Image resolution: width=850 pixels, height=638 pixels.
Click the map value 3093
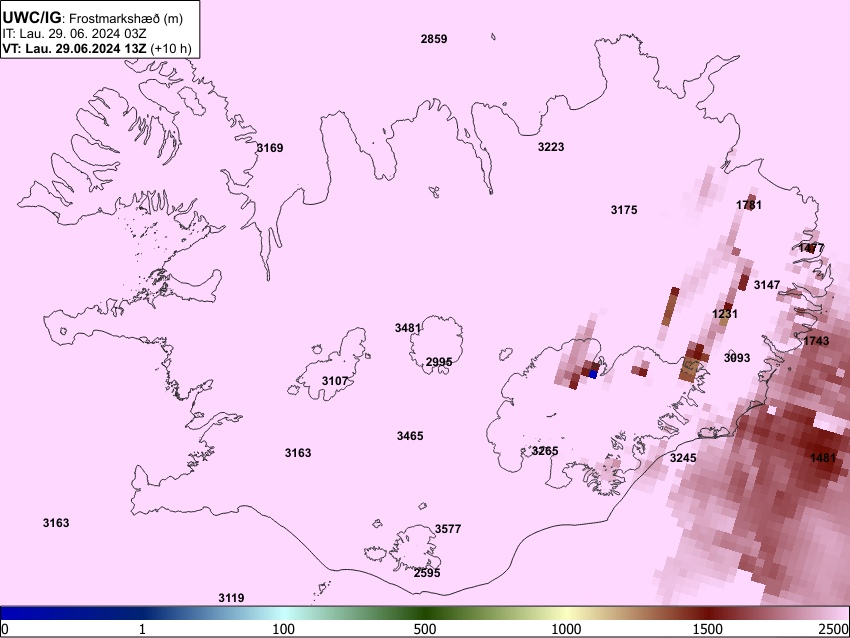(x=737, y=358)
